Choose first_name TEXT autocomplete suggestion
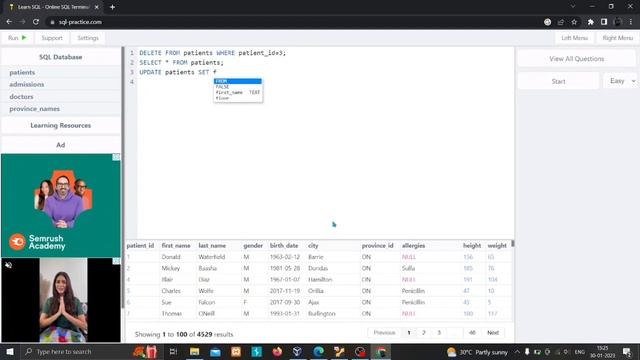This screenshot has width=640, height=360. [238, 93]
